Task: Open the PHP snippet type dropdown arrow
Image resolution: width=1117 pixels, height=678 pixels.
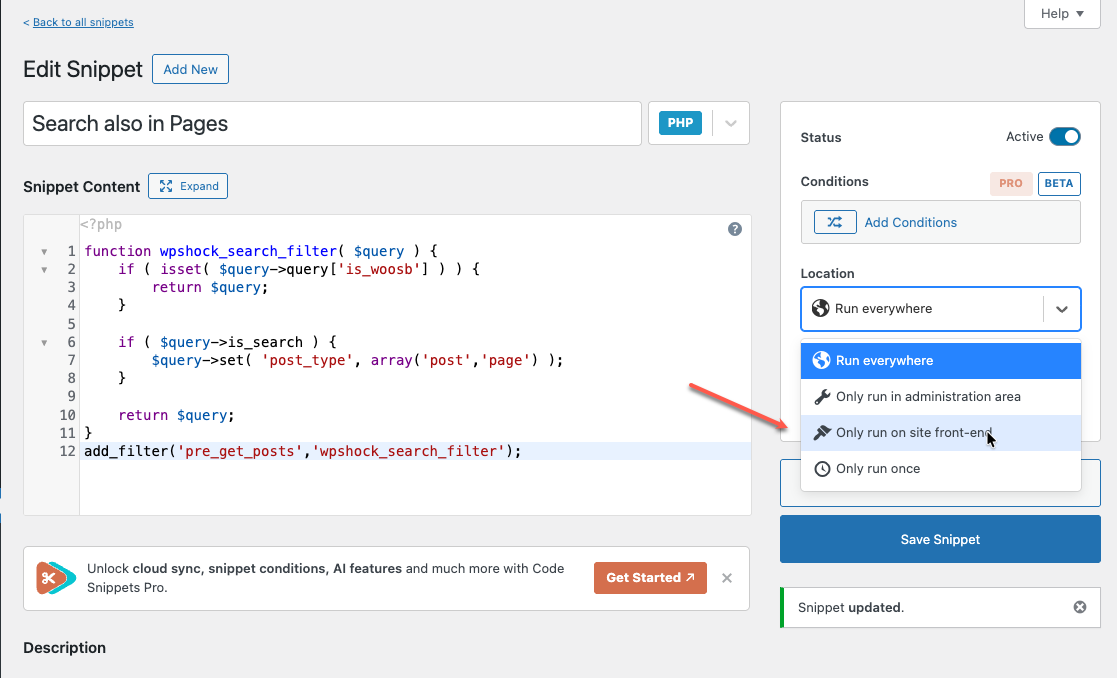Action: pos(730,123)
